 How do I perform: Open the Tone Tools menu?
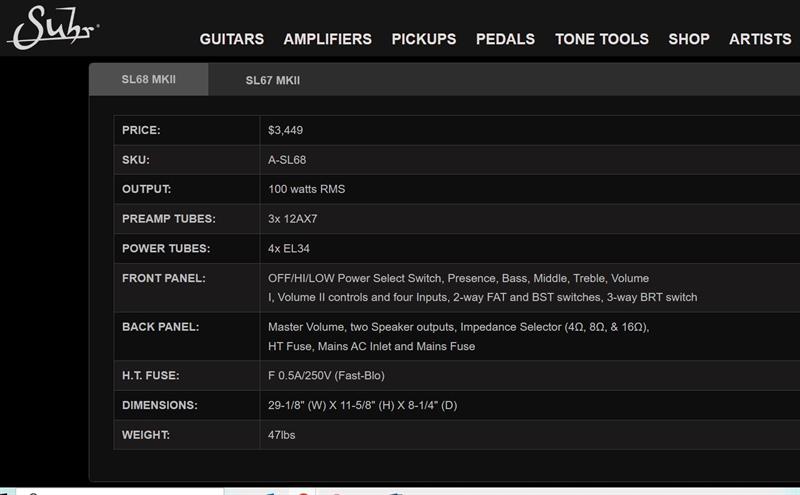point(602,39)
